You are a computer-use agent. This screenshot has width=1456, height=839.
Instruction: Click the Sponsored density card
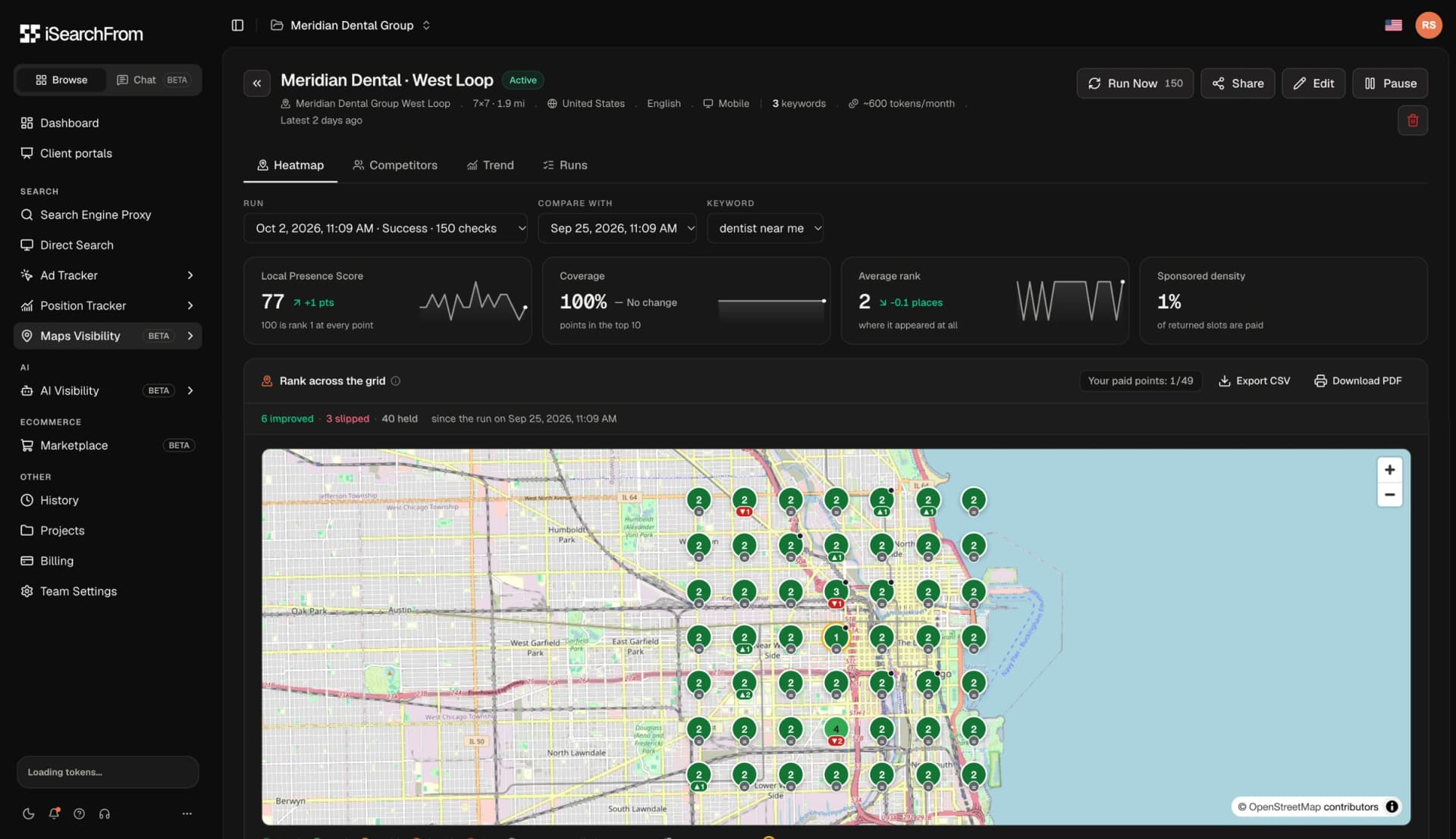(x=1283, y=301)
